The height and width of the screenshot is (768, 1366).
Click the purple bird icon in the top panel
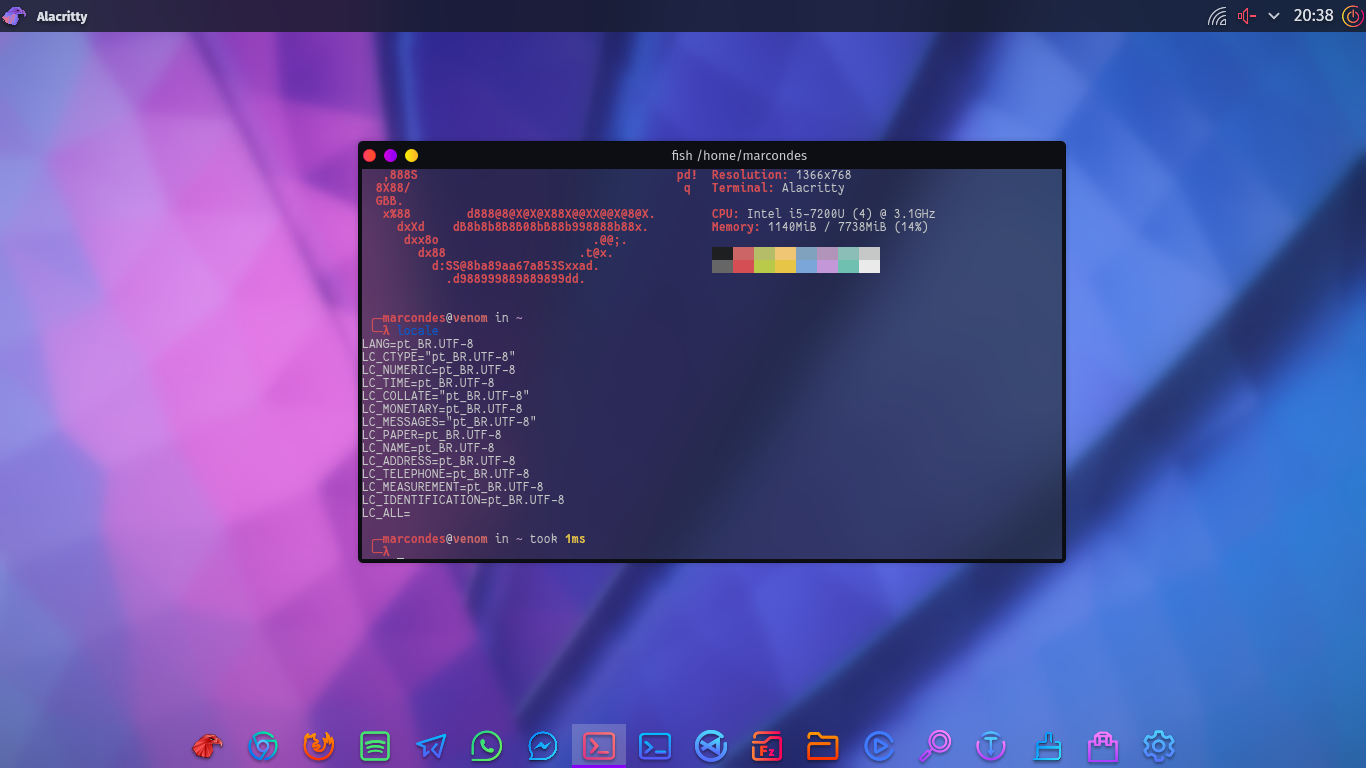(x=15, y=16)
